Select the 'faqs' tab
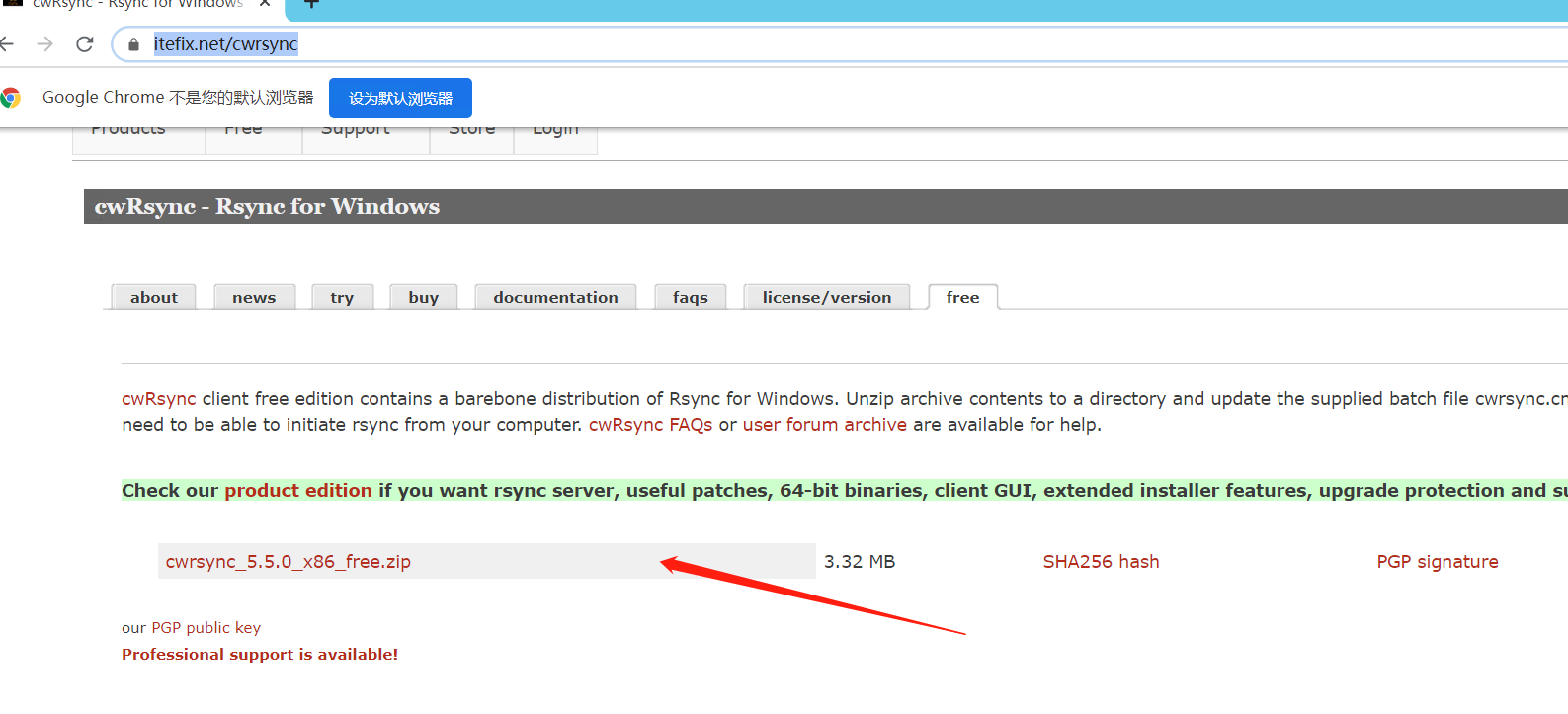The width and height of the screenshot is (1568, 714). coord(691,297)
